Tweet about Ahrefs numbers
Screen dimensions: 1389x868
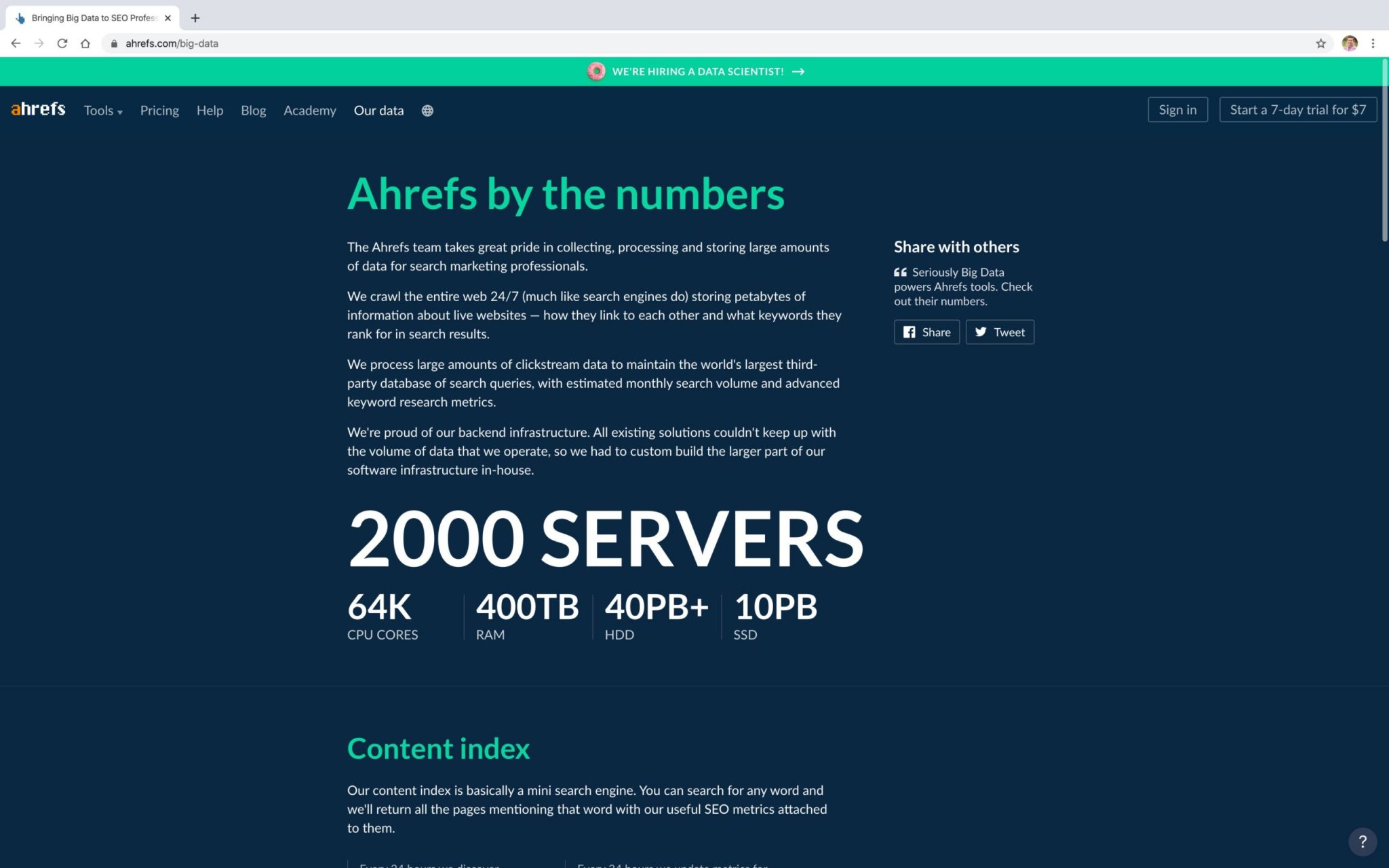tap(1000, 332)
